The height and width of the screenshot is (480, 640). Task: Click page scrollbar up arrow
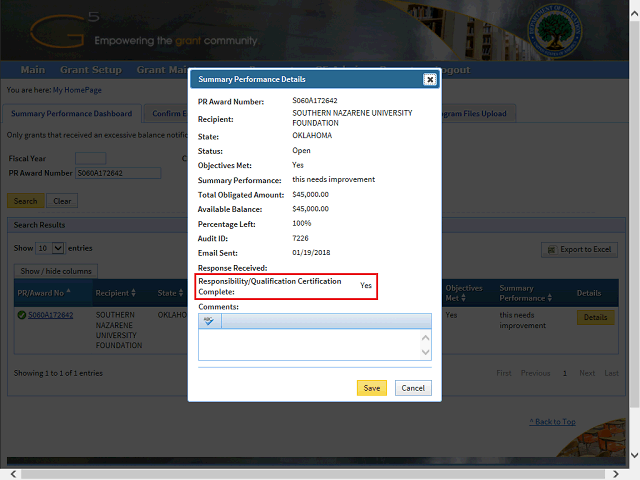coord(634,14)
